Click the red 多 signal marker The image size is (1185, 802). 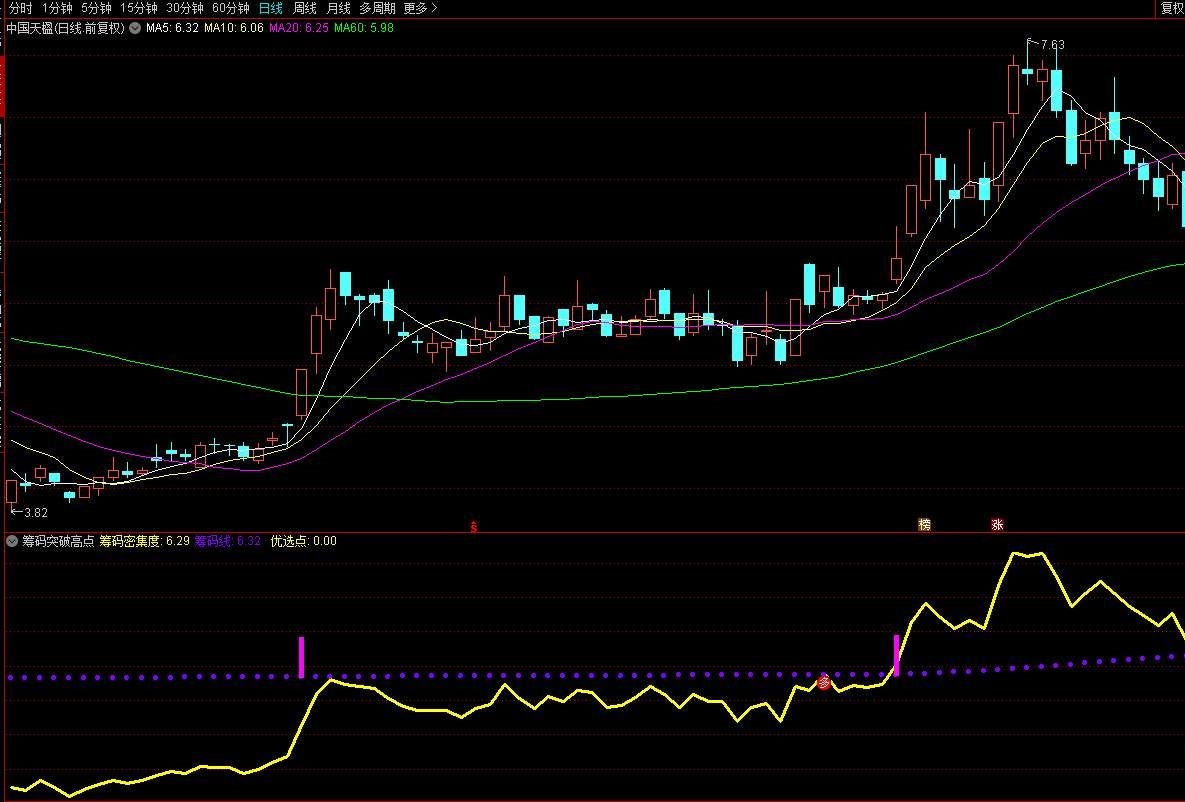point(824,683)
